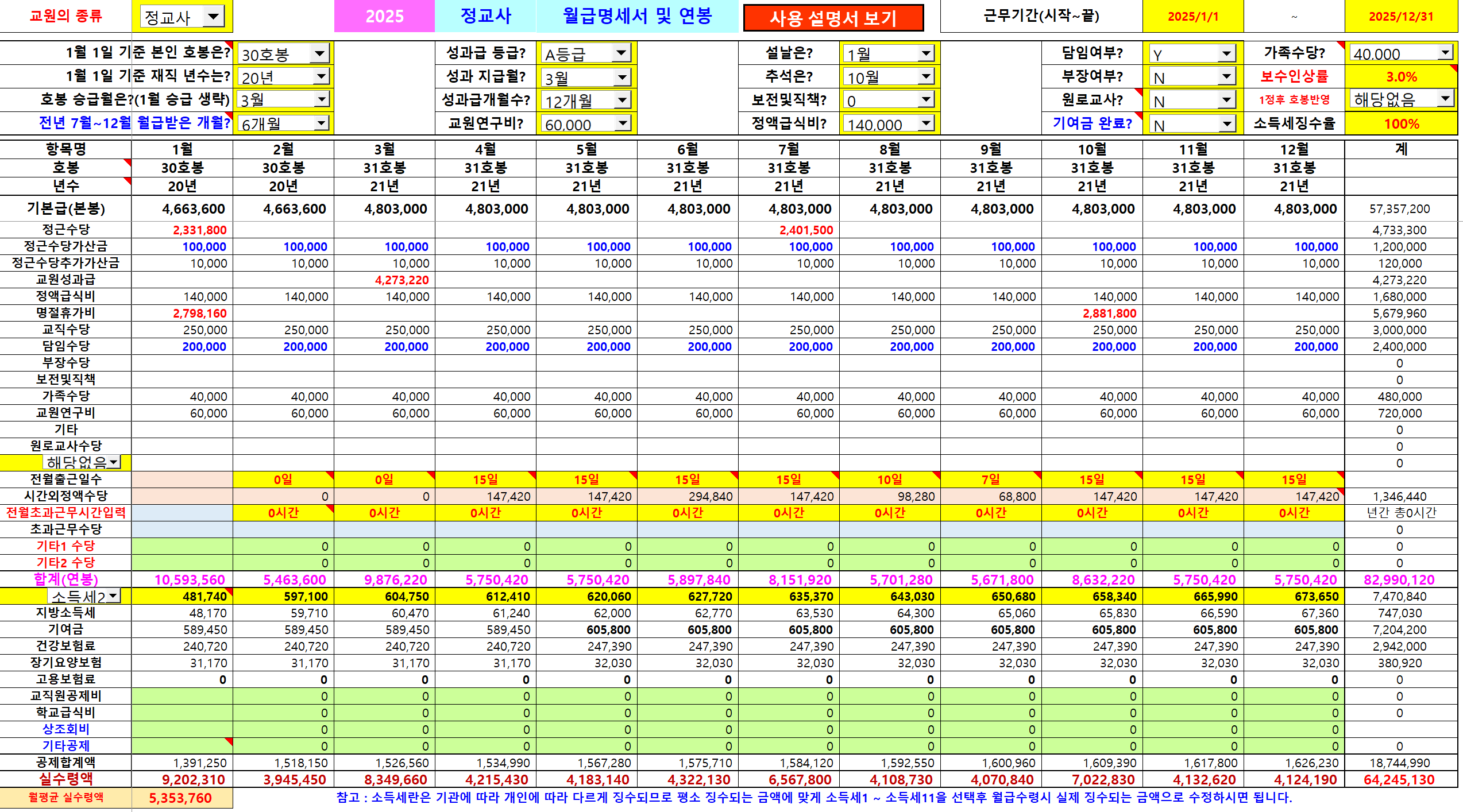Click the 보수인상률 3.0% cell
The image size is (1463, 812).
[1400, 76]
